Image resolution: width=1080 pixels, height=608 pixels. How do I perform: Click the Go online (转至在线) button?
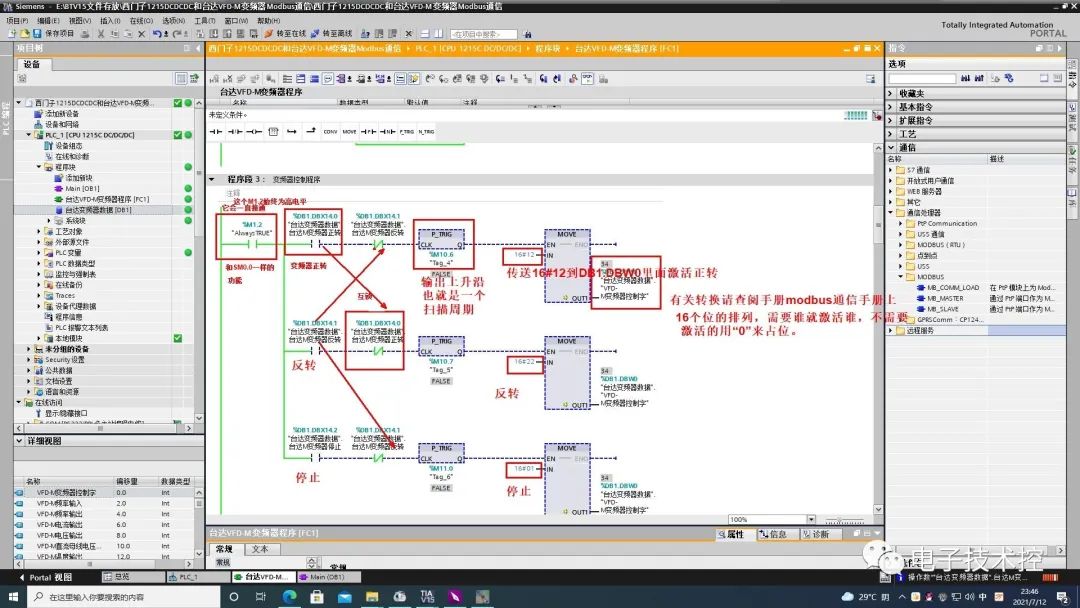click(x=285, y=33)
